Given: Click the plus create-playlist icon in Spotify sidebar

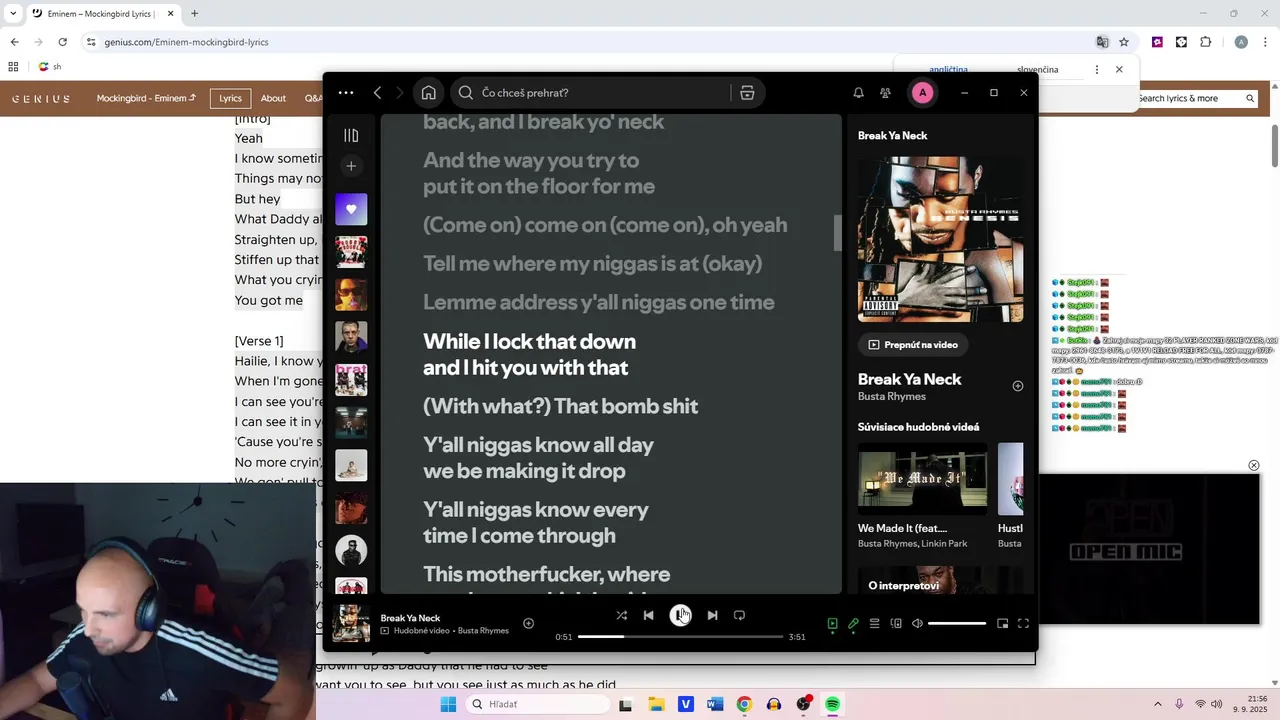Looking at the screenshot, I should coord(351,166).
